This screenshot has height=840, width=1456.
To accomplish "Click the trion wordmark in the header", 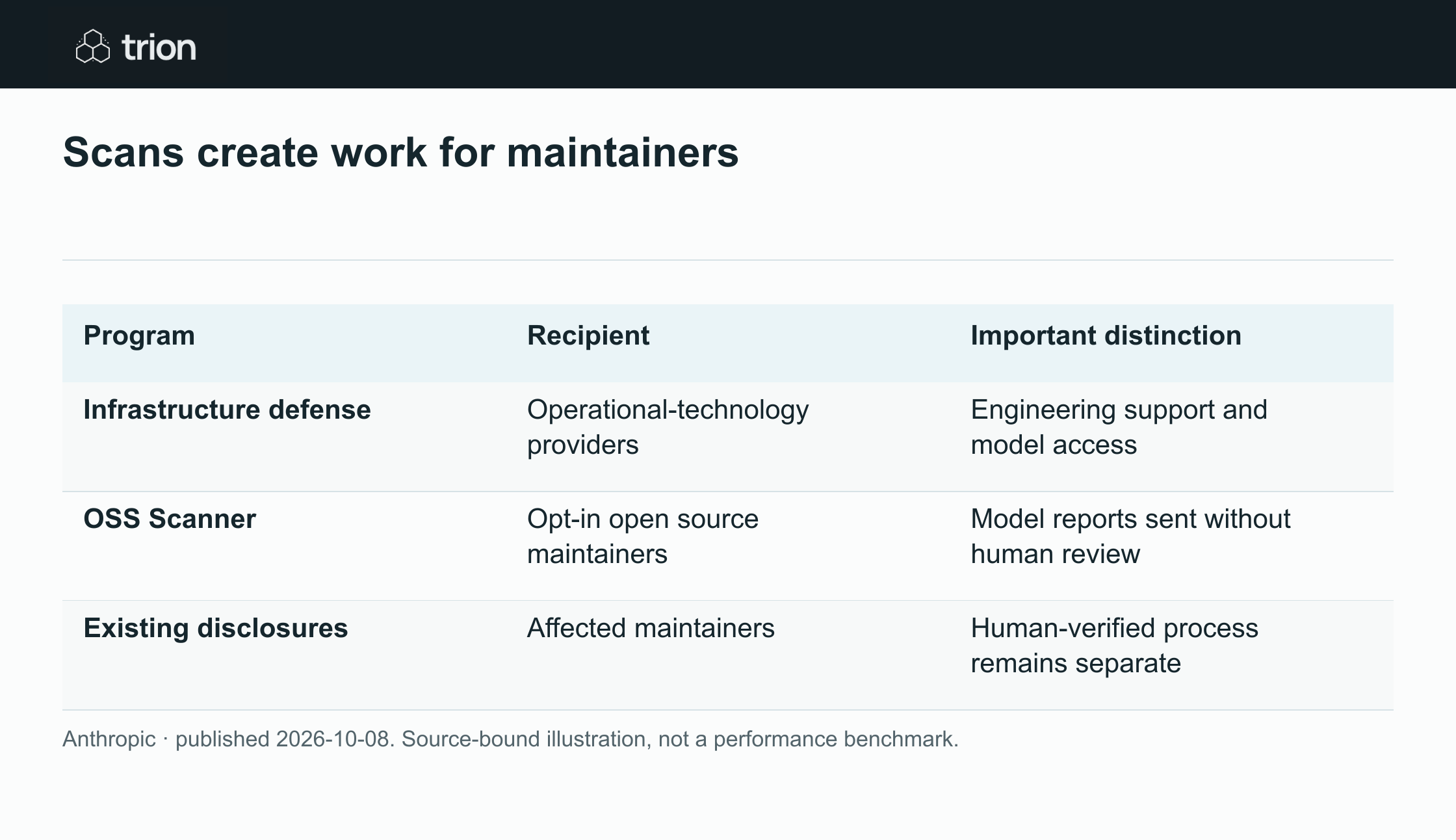I will click(x=159, y=47).
